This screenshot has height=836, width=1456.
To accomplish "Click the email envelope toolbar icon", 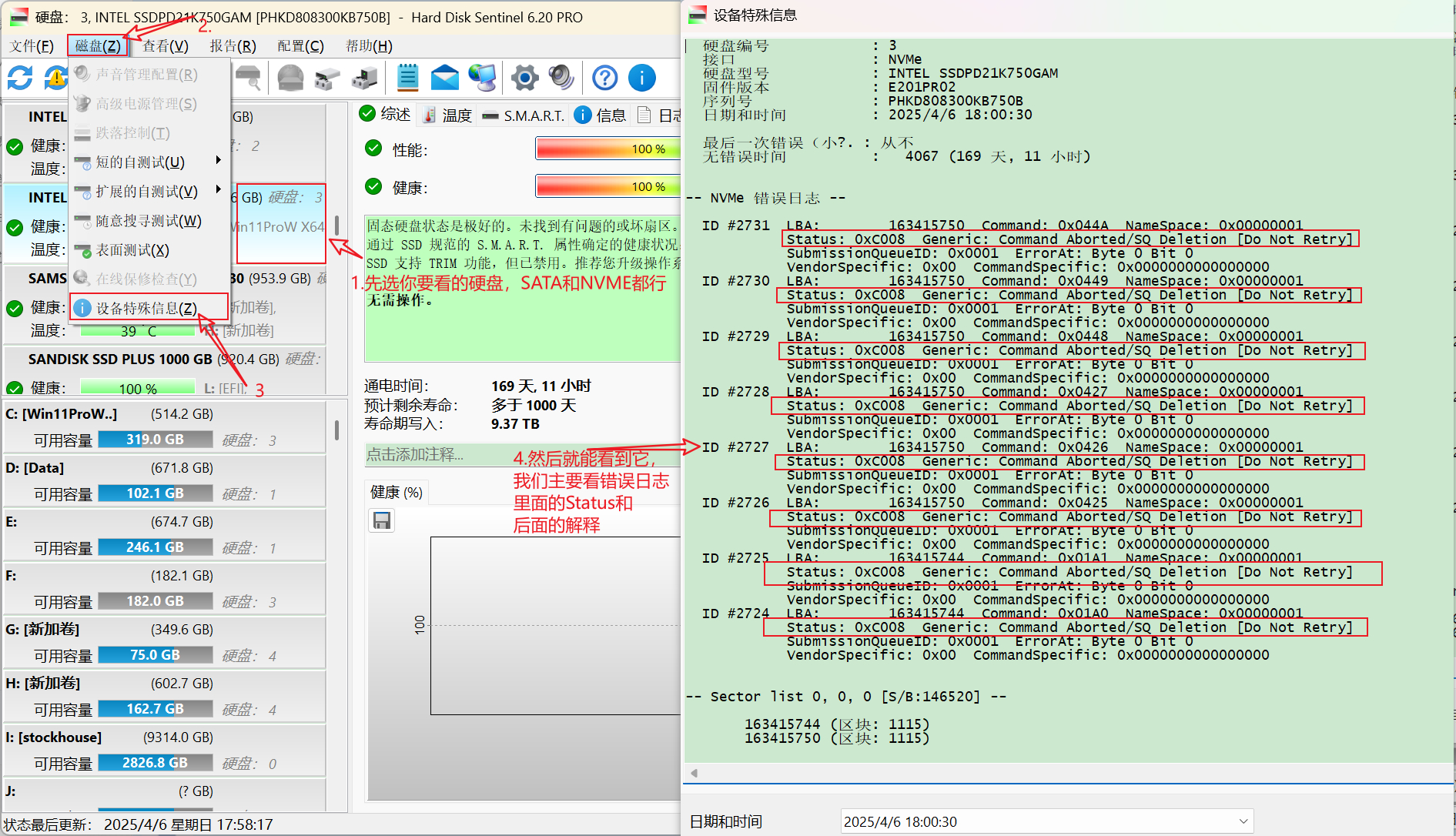I will [444, 78].
